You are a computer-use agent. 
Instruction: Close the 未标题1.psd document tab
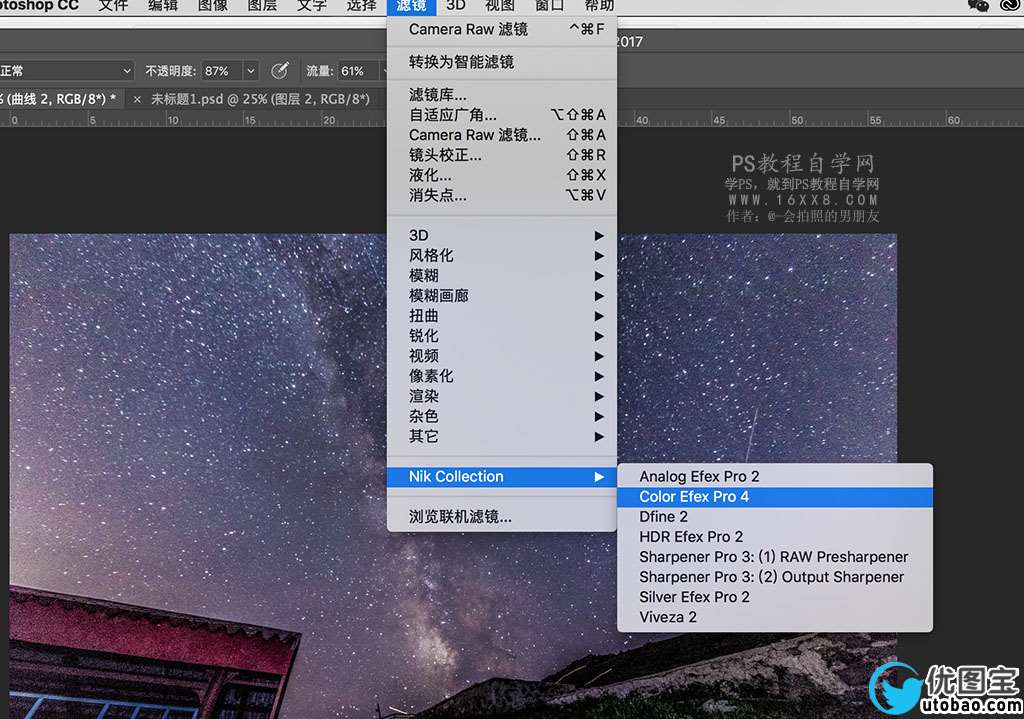[x=137, y=99]
